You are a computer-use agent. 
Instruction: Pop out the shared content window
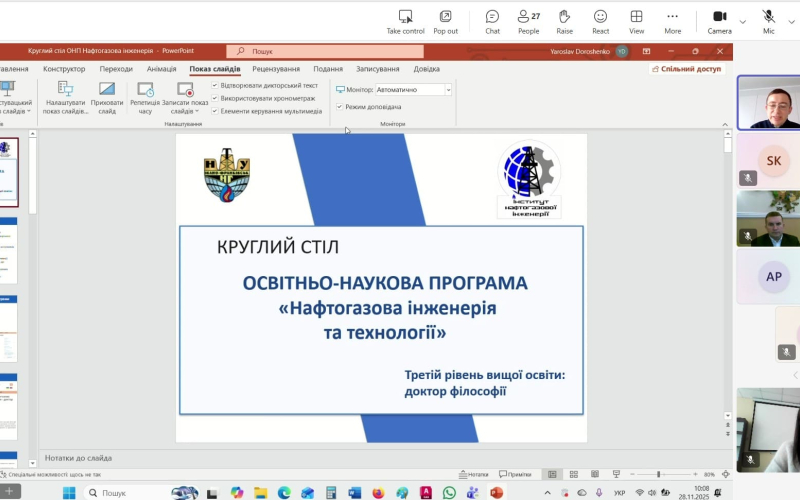tap(445, 17)
